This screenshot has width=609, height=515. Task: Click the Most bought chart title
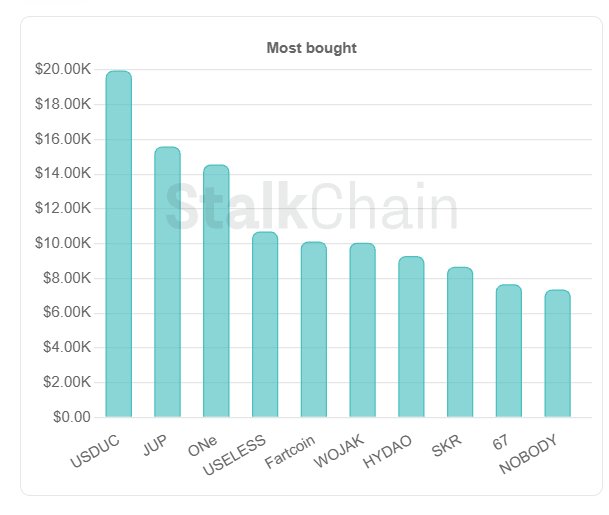pos(311,48)
